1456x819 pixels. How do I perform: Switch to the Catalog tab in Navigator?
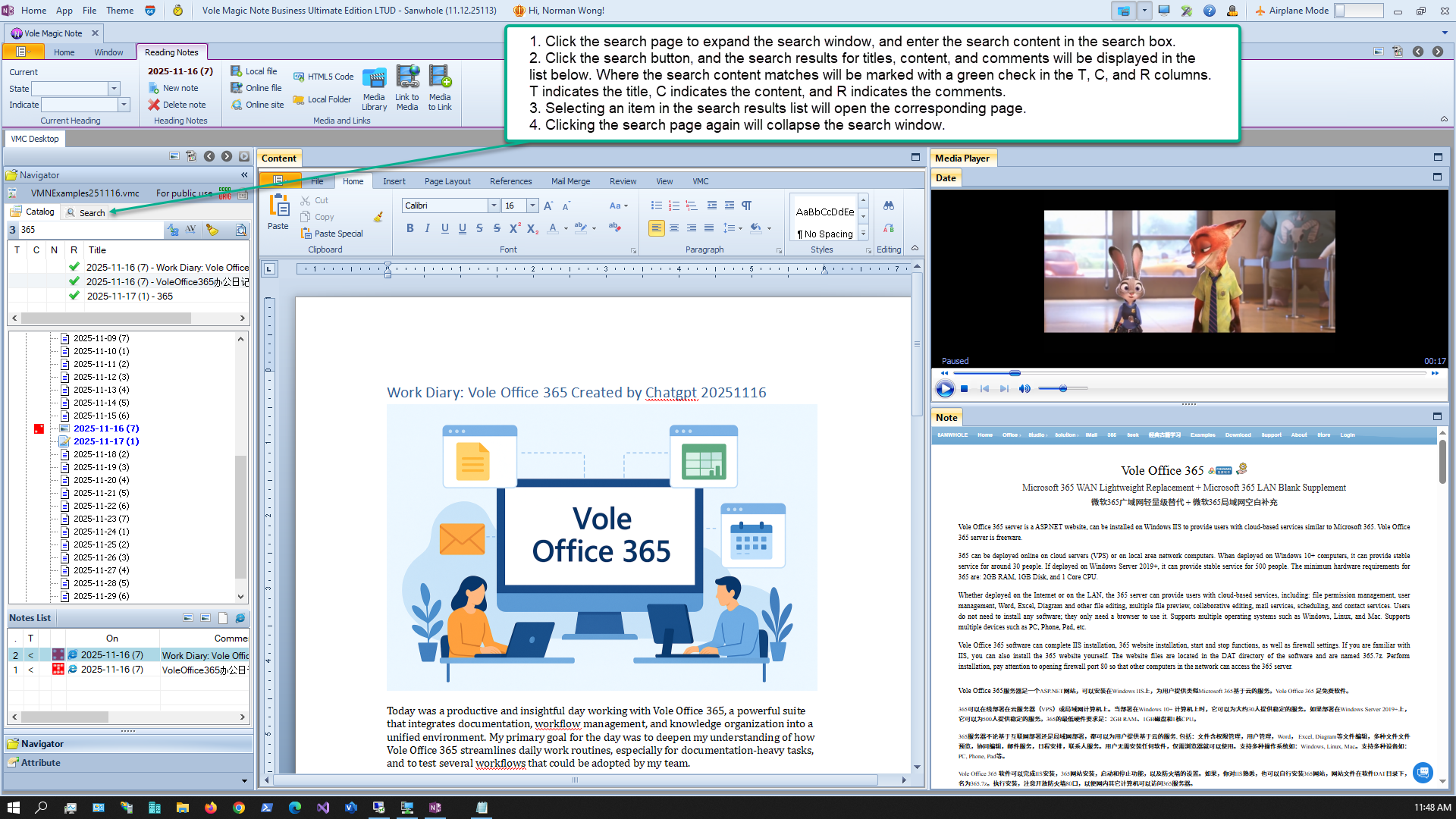point(33,212)
